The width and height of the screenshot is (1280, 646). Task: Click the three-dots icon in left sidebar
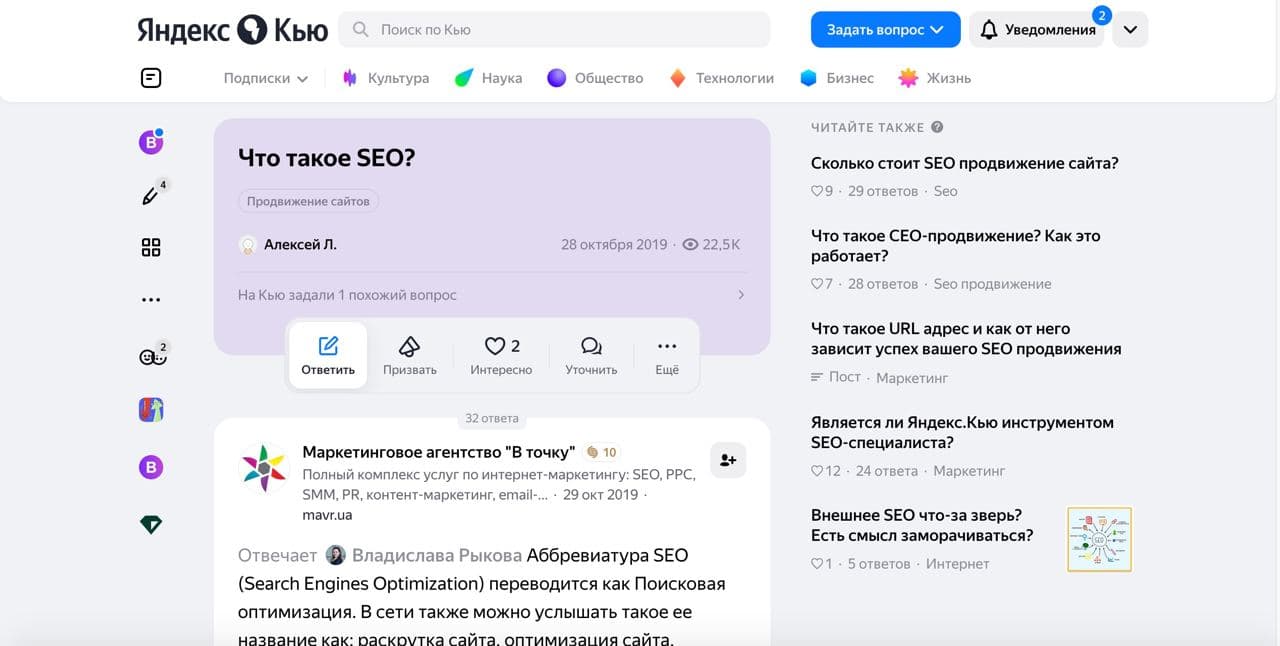click(x=151, y=299)
